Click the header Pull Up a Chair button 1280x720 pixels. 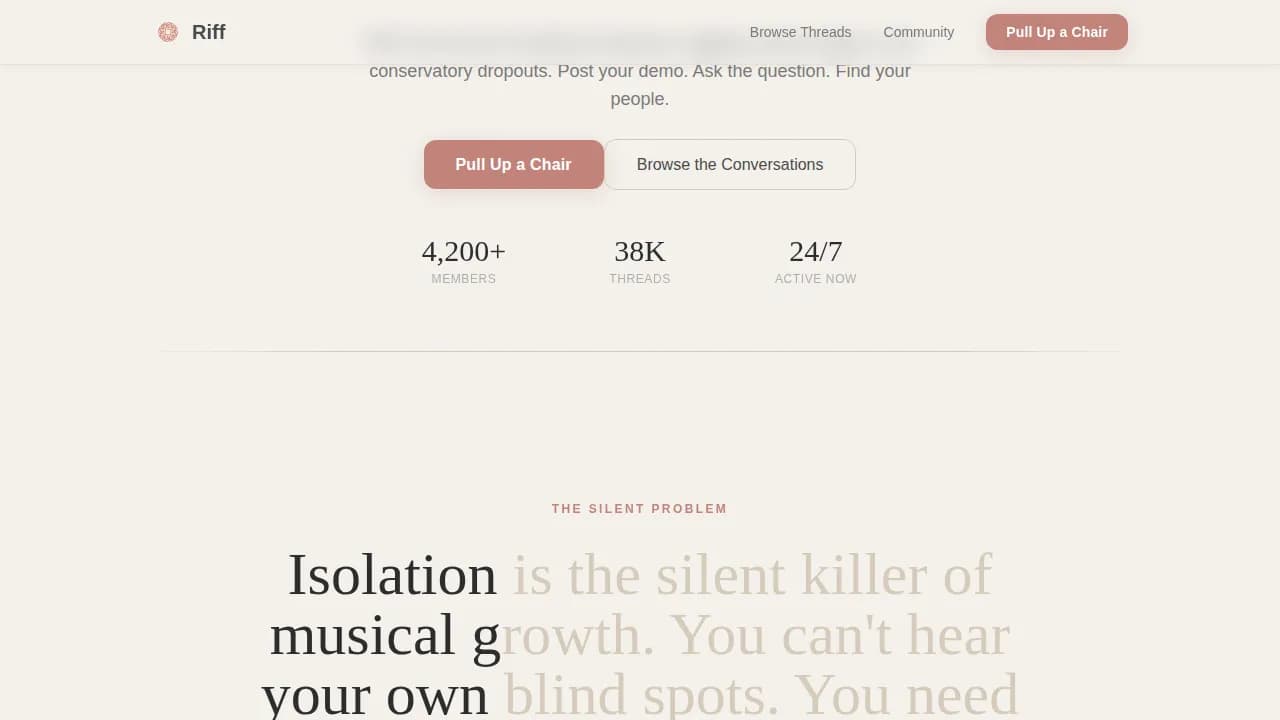coord(1056,31)
